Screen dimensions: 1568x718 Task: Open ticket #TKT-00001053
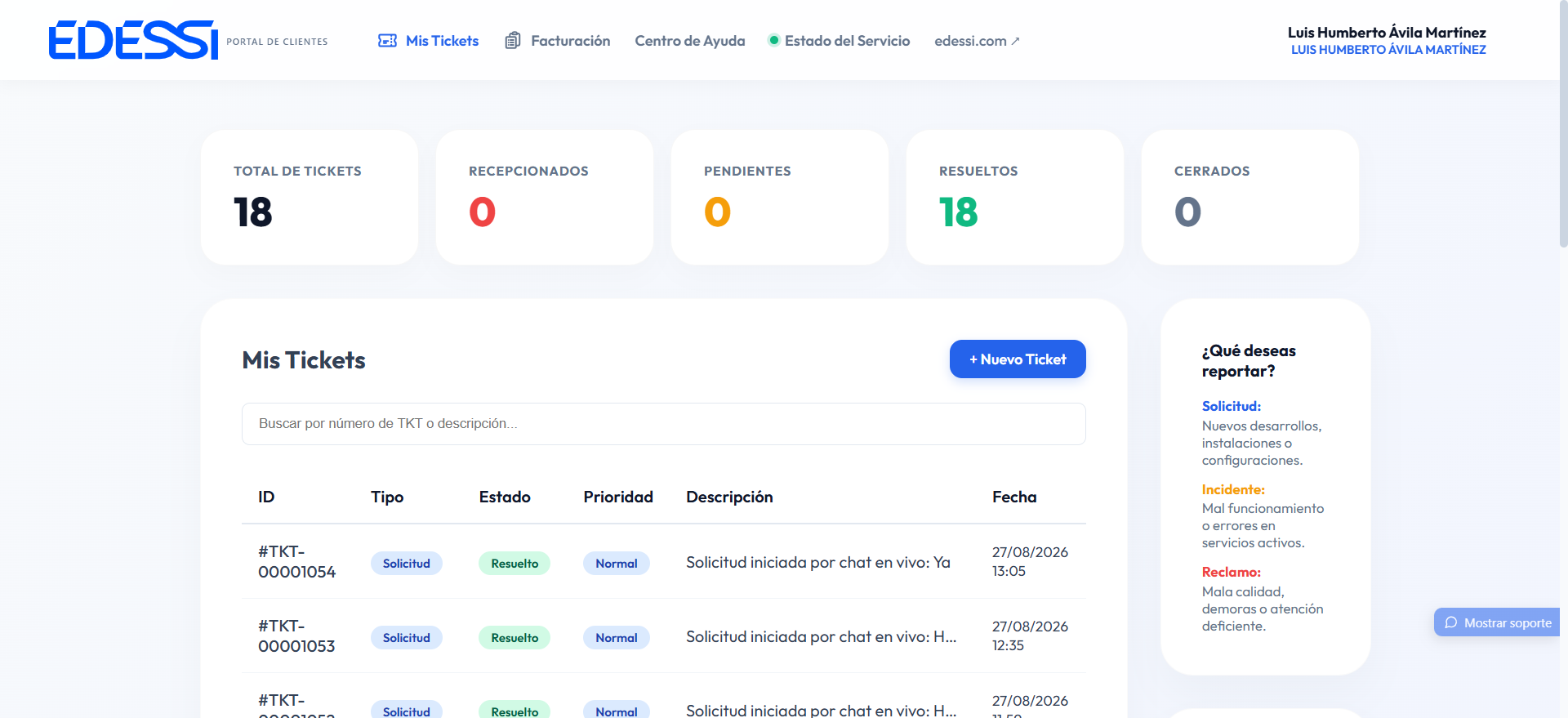click(x=296, y=636)
